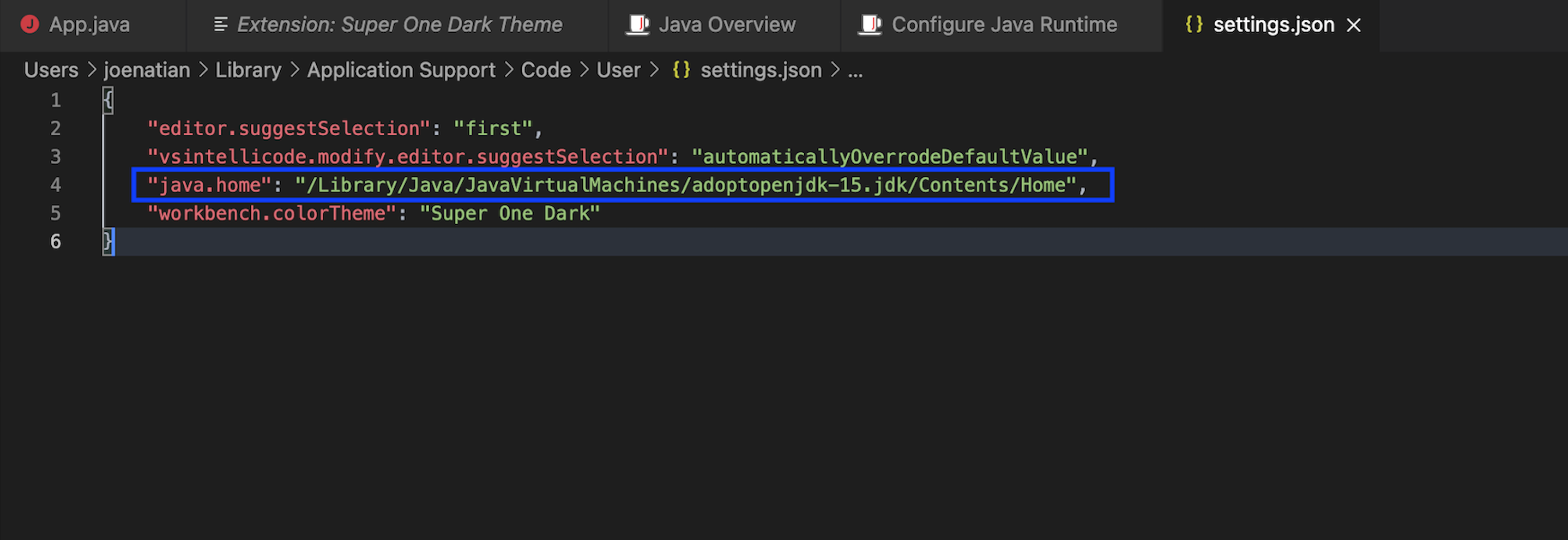Click the braces icon on settings.json tab
The height and width of the screenshot is (540, 1568).
pyautogui.click(x=1193, y=25)
